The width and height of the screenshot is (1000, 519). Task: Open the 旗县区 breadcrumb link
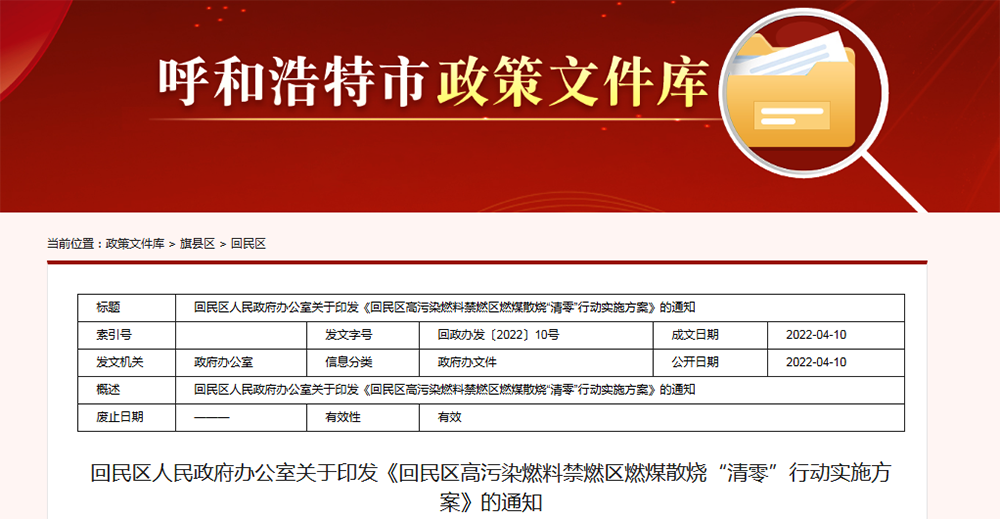pyautogui.click(x=197, y=244)
